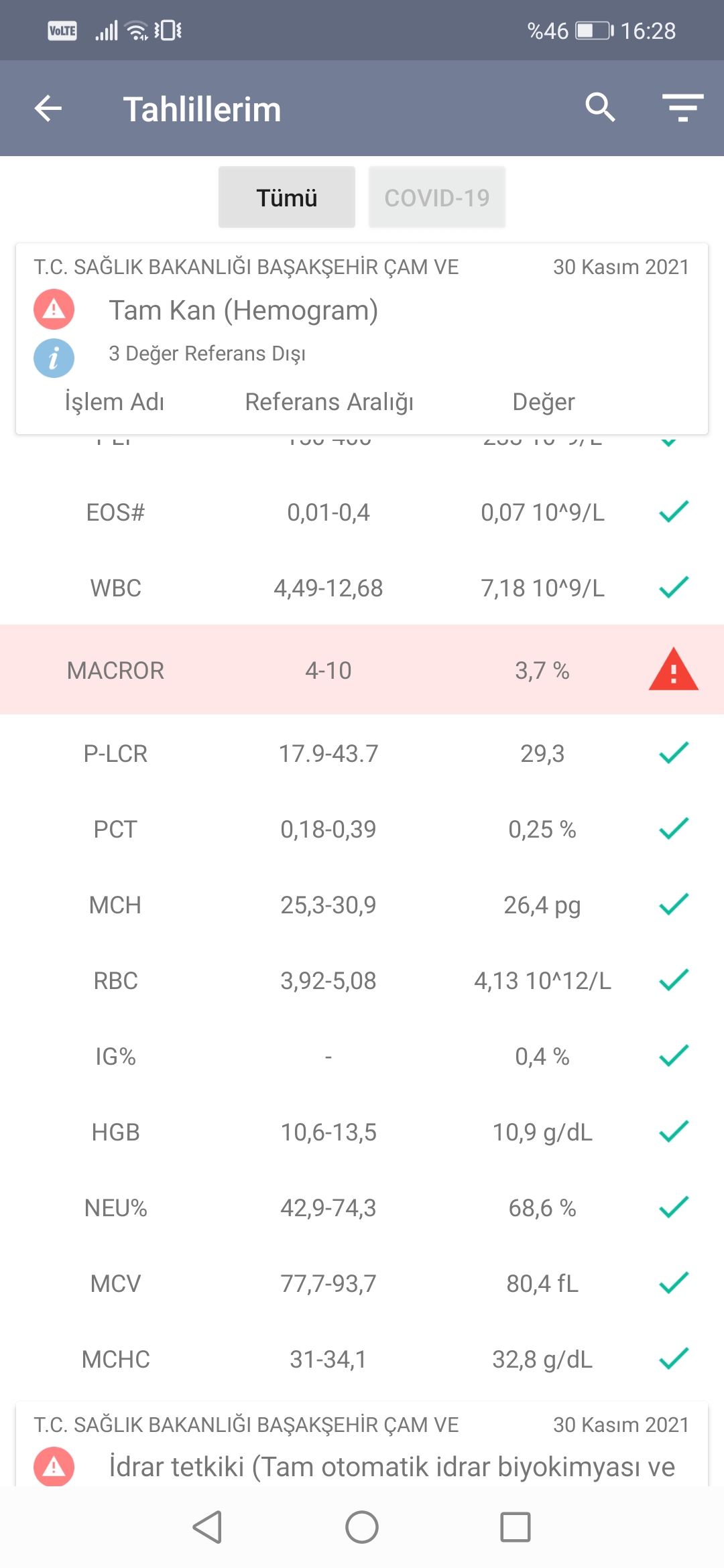Expand the İdrar tetkiki test card
The height and width of the screenshot is (1568, 724).
[x=391, y=1466]
